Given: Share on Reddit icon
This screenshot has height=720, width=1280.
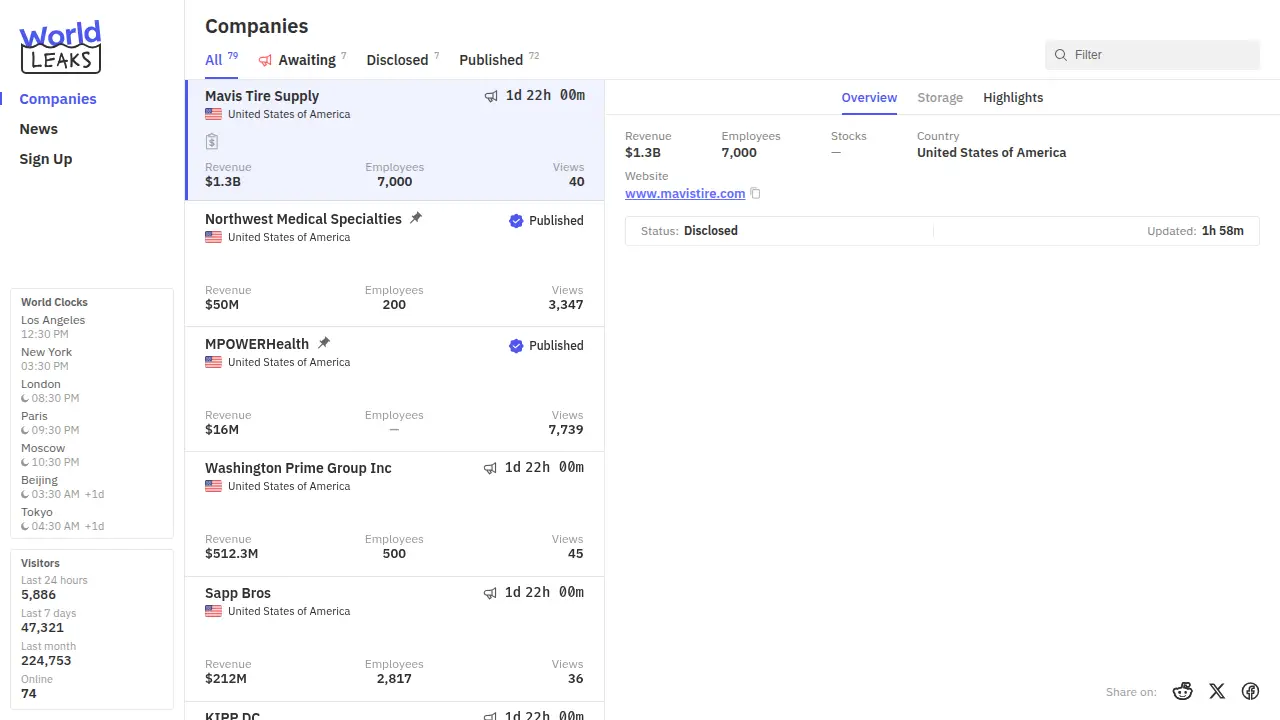Looking at the screenshot, I should pyautogui.click(x=1183, y=691).
